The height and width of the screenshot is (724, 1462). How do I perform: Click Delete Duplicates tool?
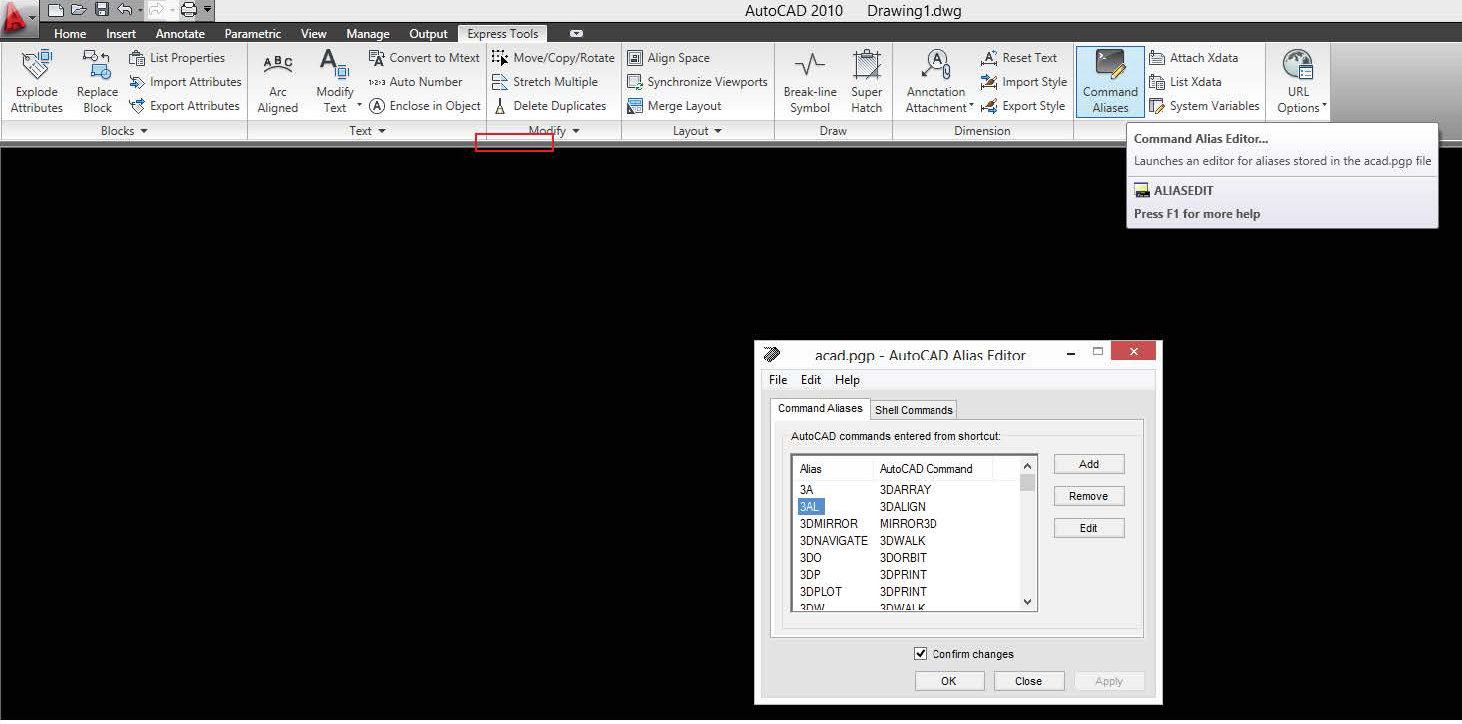pos(549,106)
